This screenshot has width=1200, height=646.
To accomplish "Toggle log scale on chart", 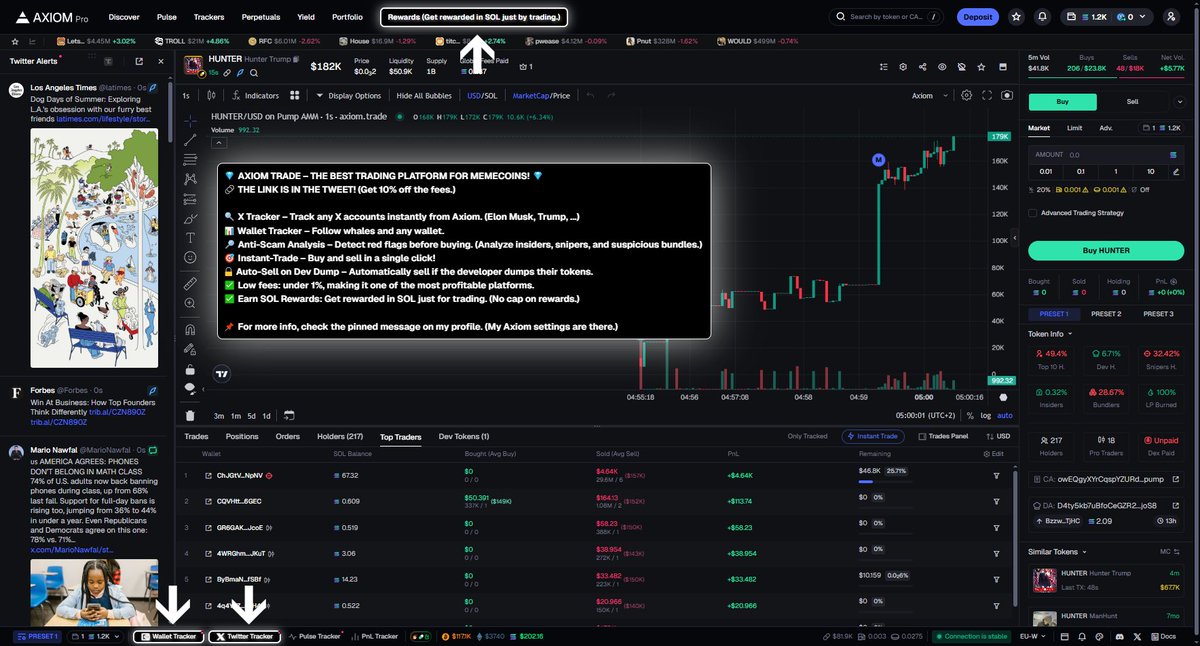I will coord(985,415).
